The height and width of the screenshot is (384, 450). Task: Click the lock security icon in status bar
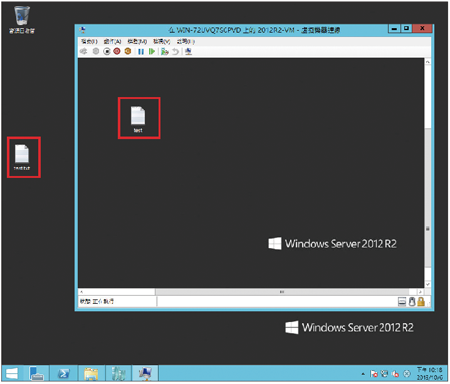421,302
